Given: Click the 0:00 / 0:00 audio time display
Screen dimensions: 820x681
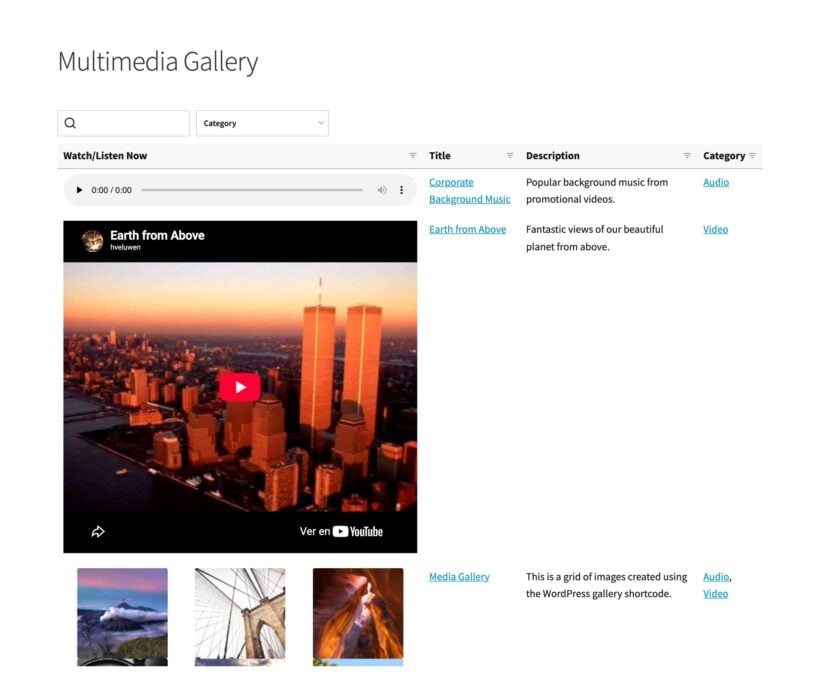Looking at the screenshot, I should 111,190.
